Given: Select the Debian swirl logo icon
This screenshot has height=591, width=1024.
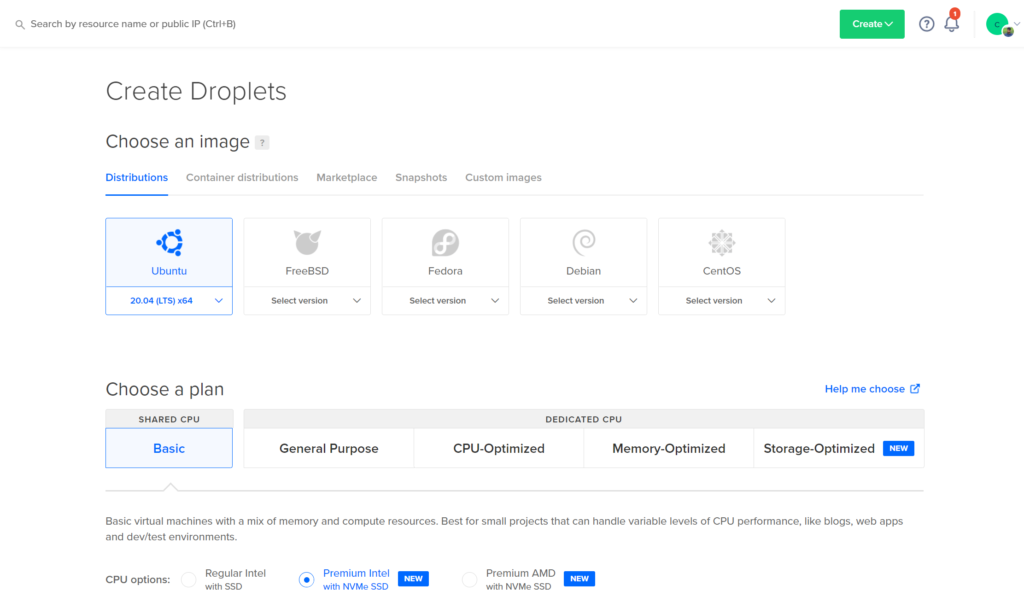Looking at the screenshot, I should [584, 242].
